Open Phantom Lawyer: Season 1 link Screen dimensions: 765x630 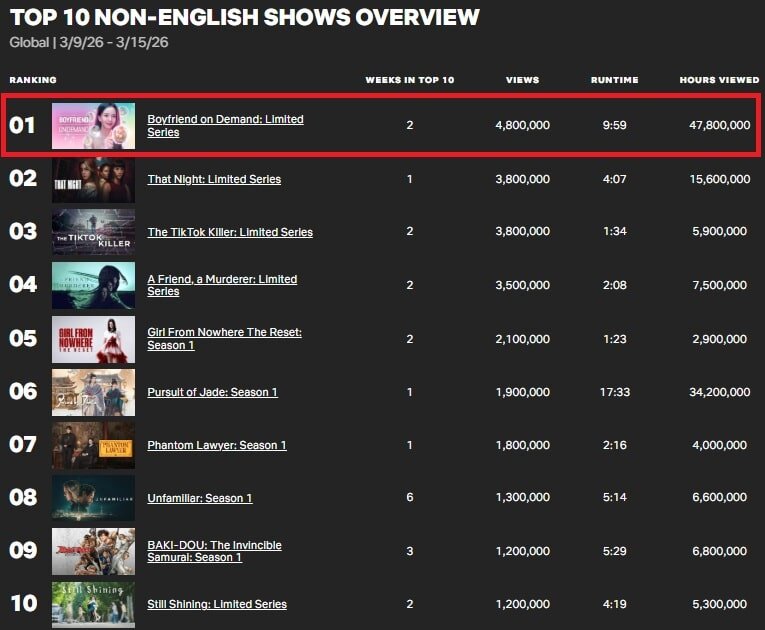[x=217, y=445]
